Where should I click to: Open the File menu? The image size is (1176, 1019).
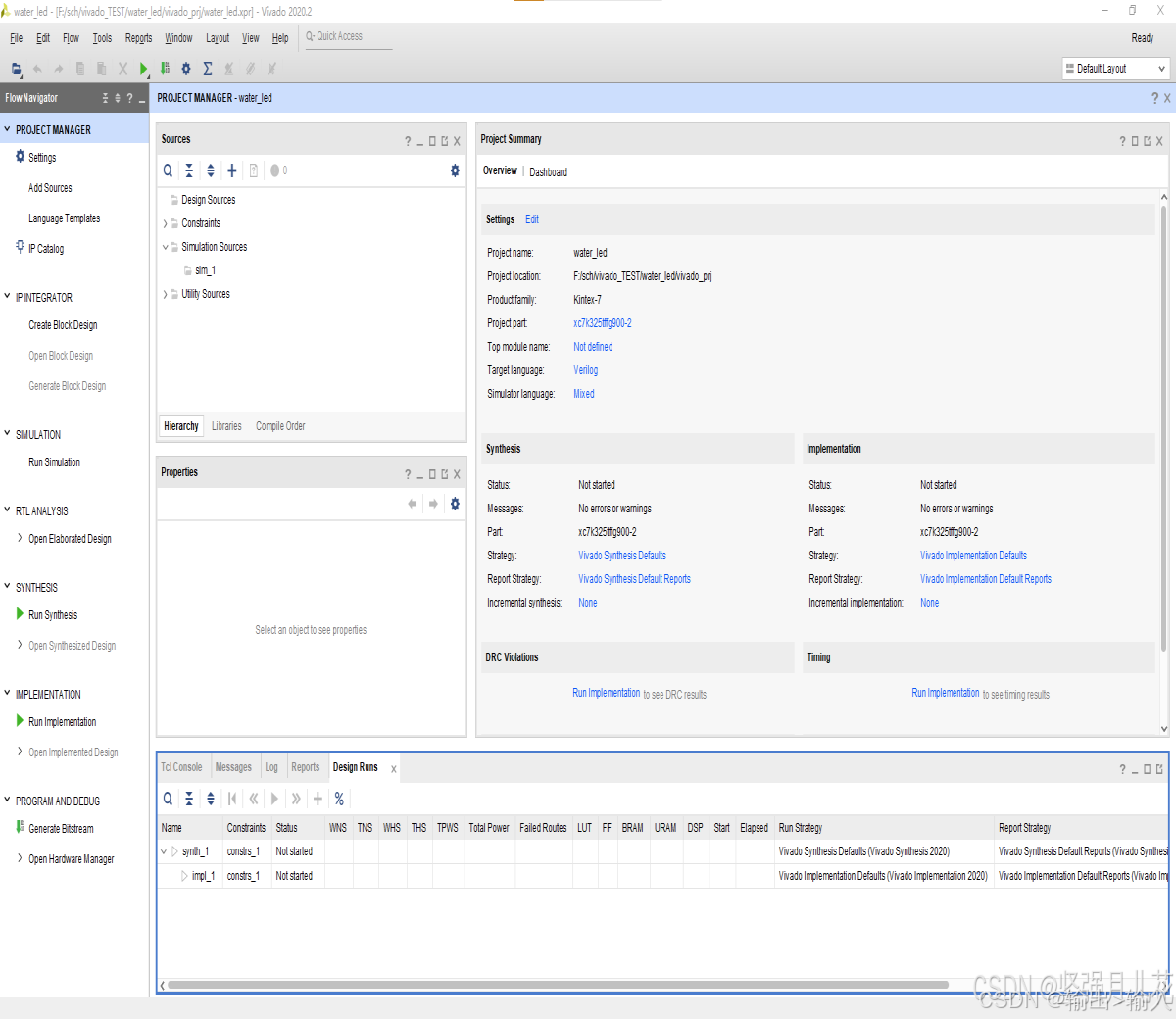point(17,38)
